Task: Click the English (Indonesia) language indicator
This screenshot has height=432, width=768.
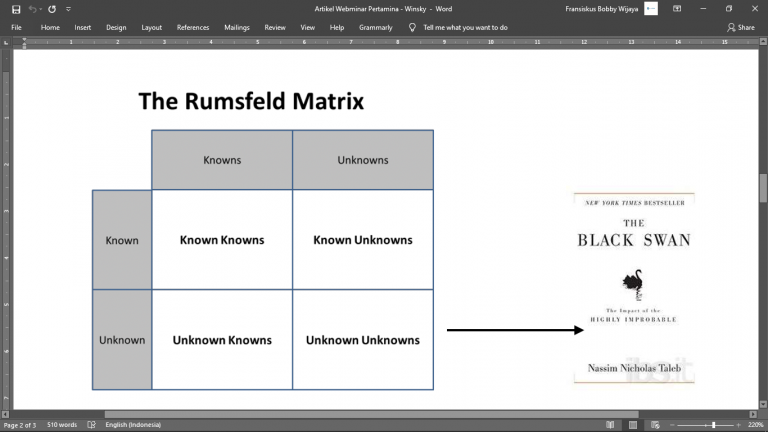Action: point(134,425)
